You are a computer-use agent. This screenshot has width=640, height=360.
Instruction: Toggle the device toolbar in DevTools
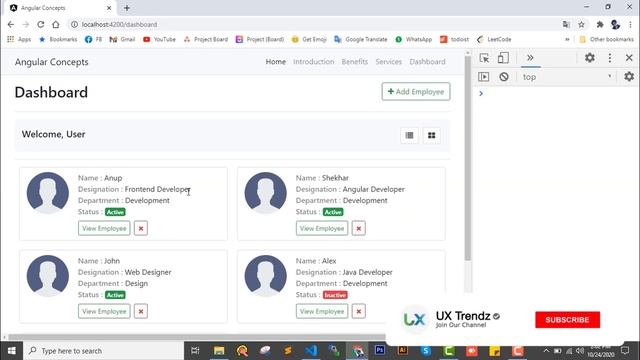coord(503,58)
